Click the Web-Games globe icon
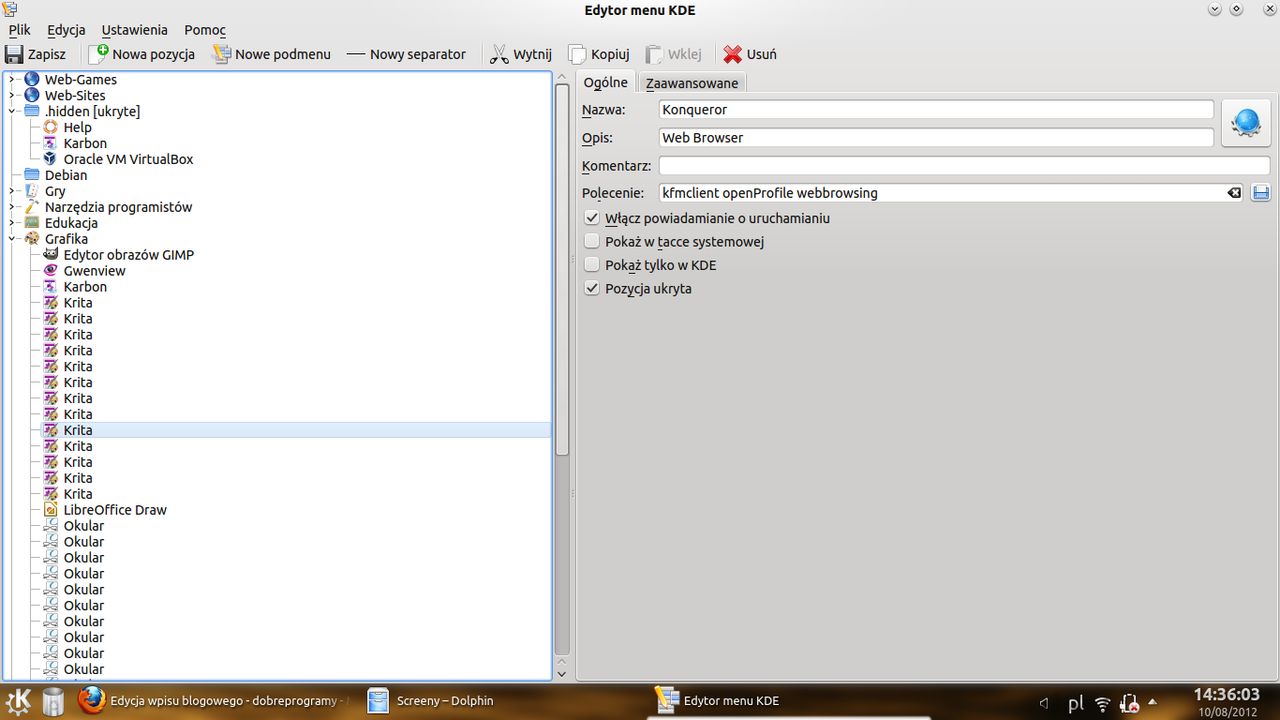 [x=32, y=79]
